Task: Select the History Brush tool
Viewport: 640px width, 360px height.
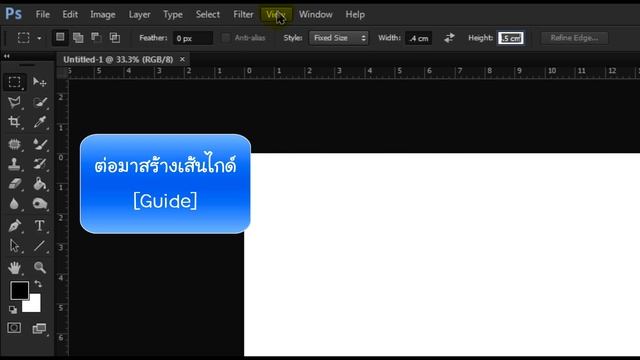Action: 40,164
